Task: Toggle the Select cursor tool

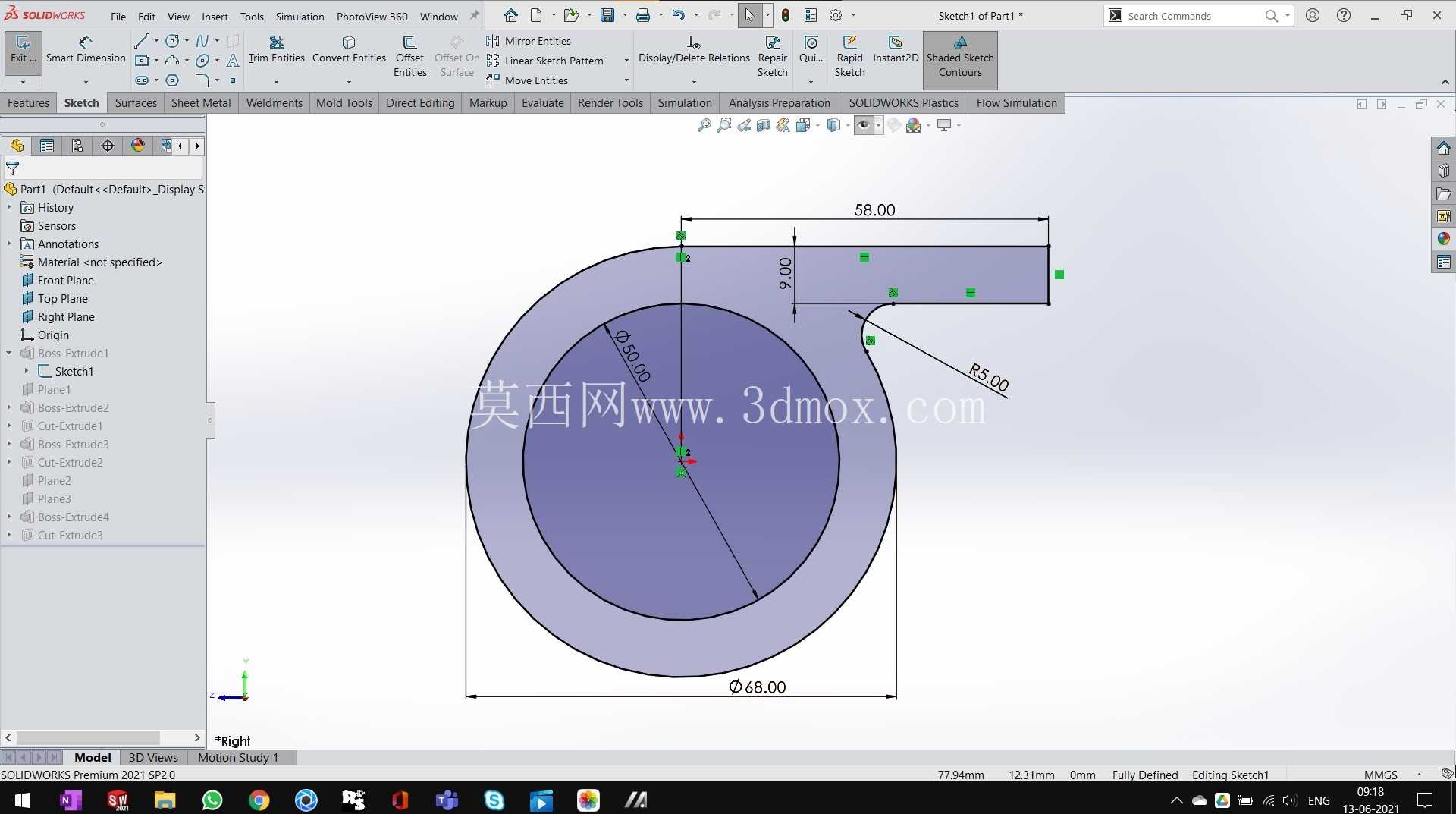Action: (x=749, y=15)
